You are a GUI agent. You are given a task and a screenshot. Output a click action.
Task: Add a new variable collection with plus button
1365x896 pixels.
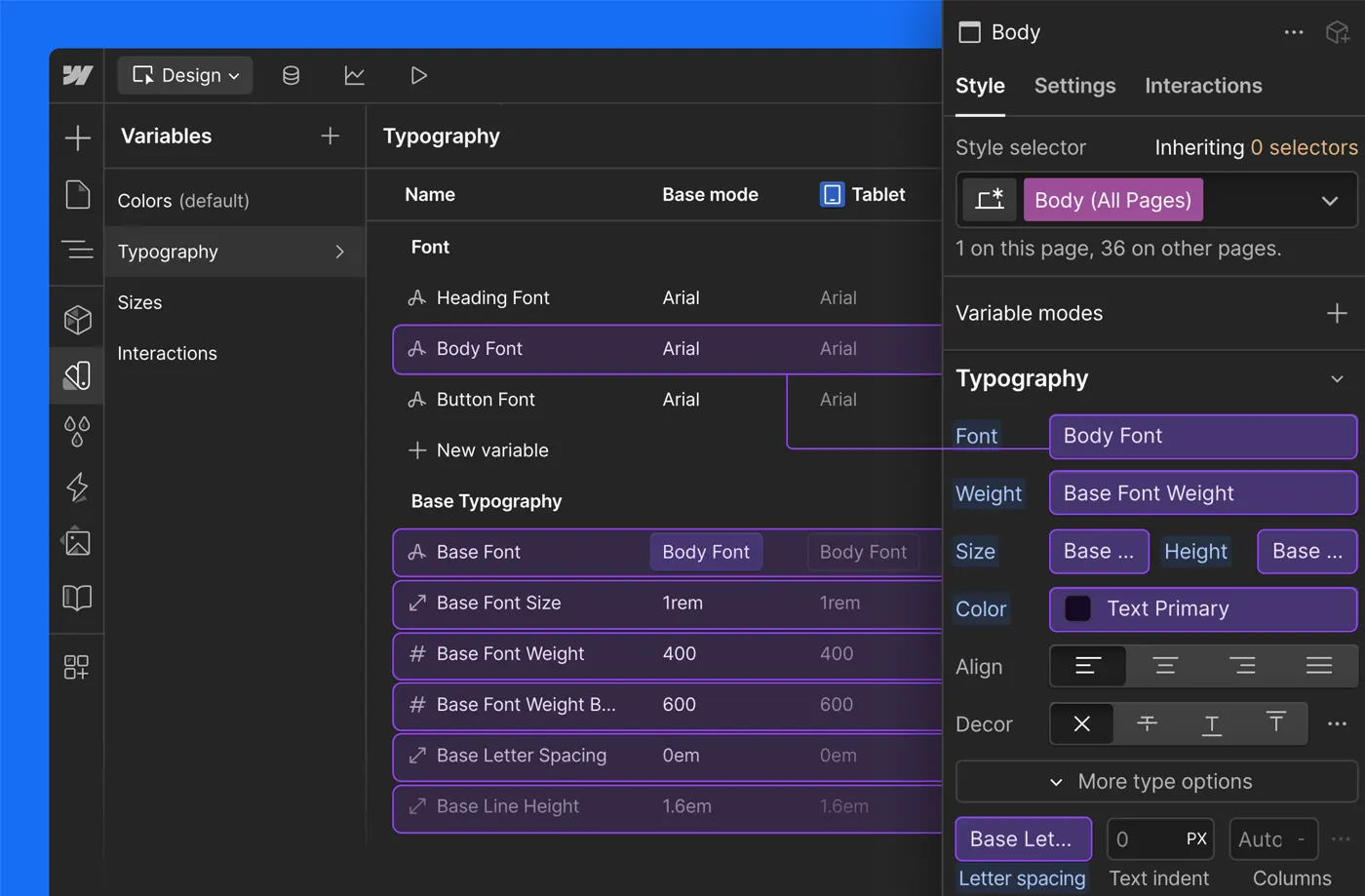(331, 136)
